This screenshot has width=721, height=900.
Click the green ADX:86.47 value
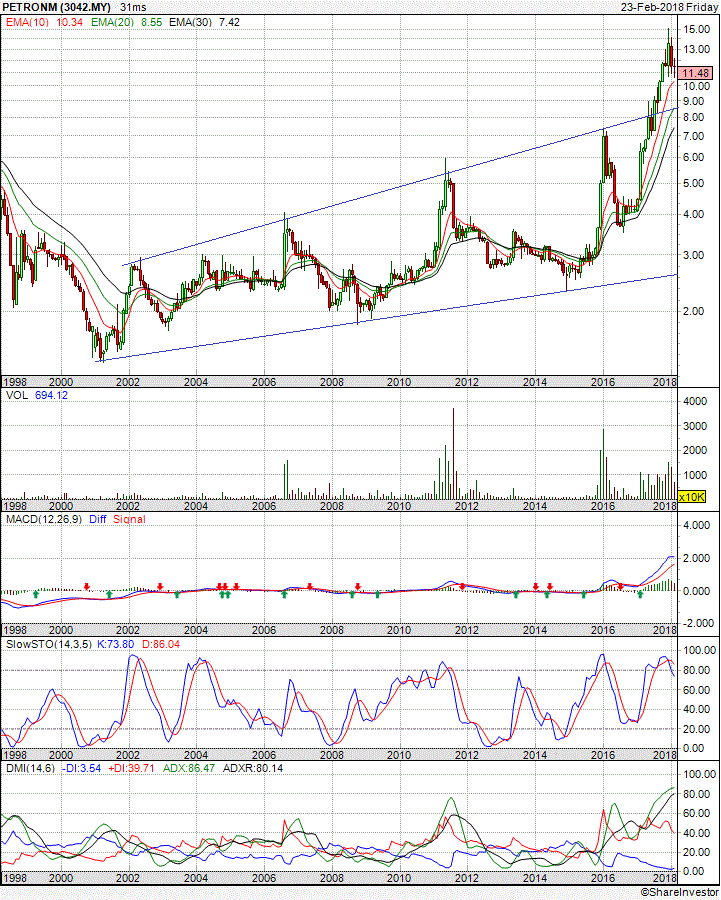point(189,768)
